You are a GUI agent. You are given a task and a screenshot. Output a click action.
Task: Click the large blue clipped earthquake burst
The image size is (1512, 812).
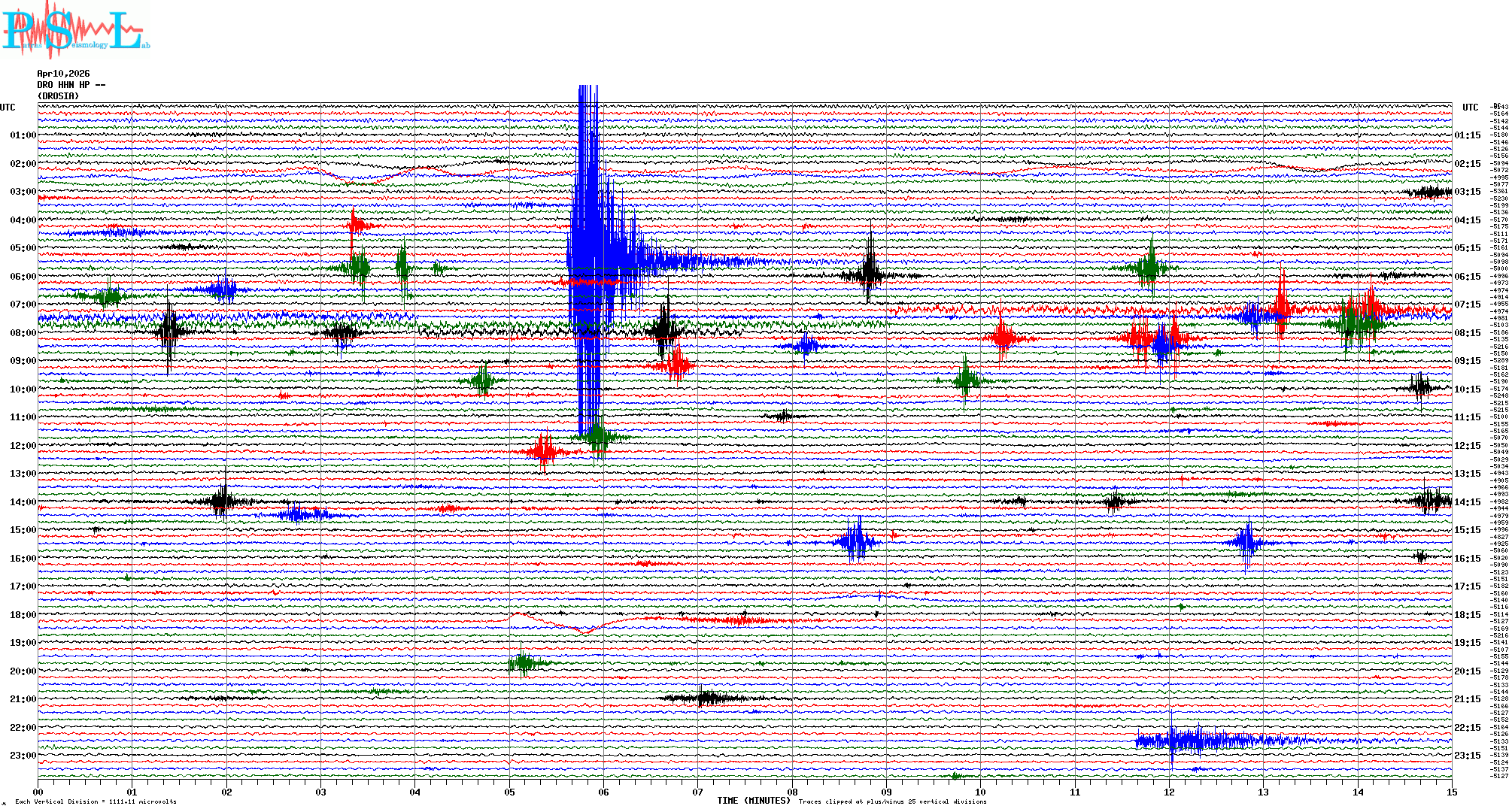[x=588, y=248]
